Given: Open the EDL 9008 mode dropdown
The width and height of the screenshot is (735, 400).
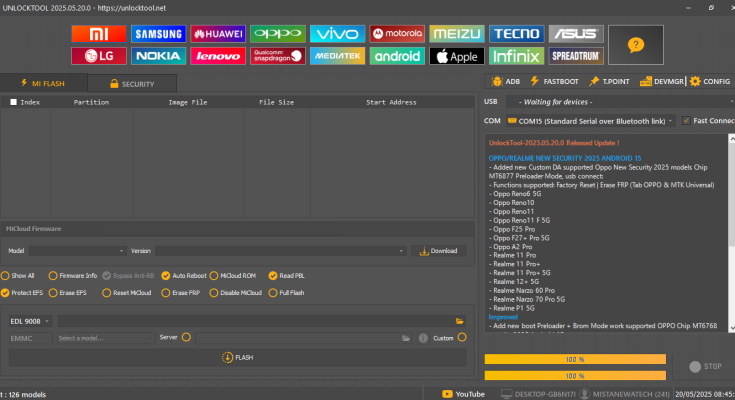Looking at the screenshot, I should click(x=30, y=321).
